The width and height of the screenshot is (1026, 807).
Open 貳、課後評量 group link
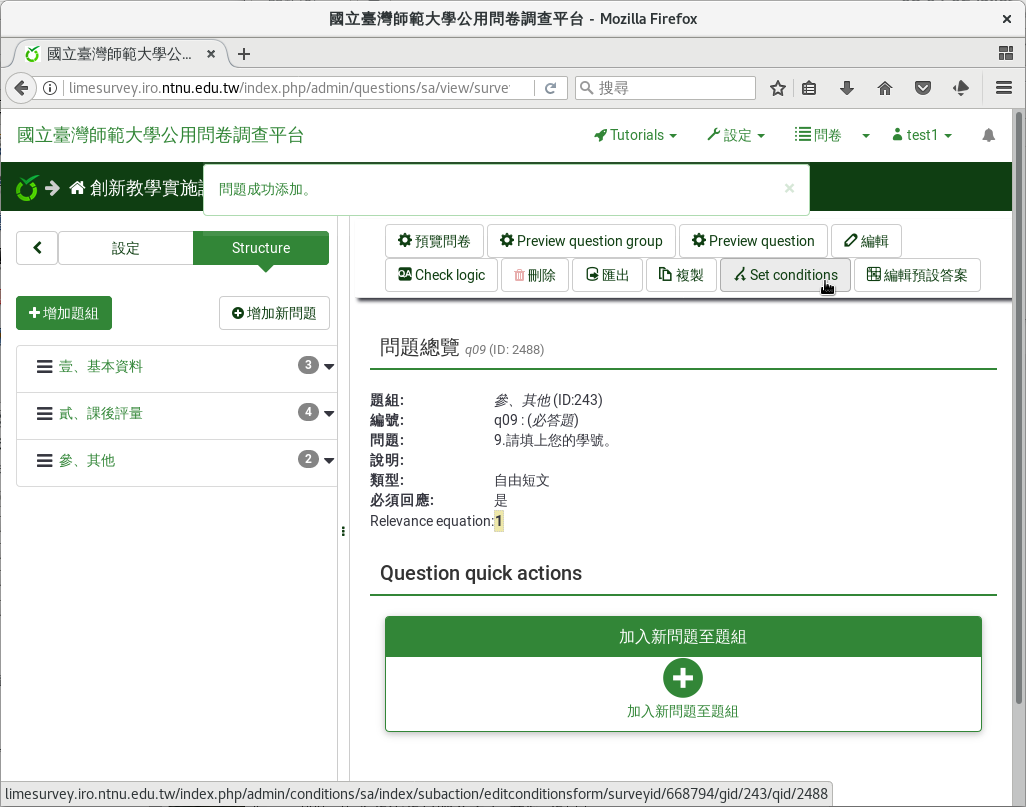(x=101, y=414)
